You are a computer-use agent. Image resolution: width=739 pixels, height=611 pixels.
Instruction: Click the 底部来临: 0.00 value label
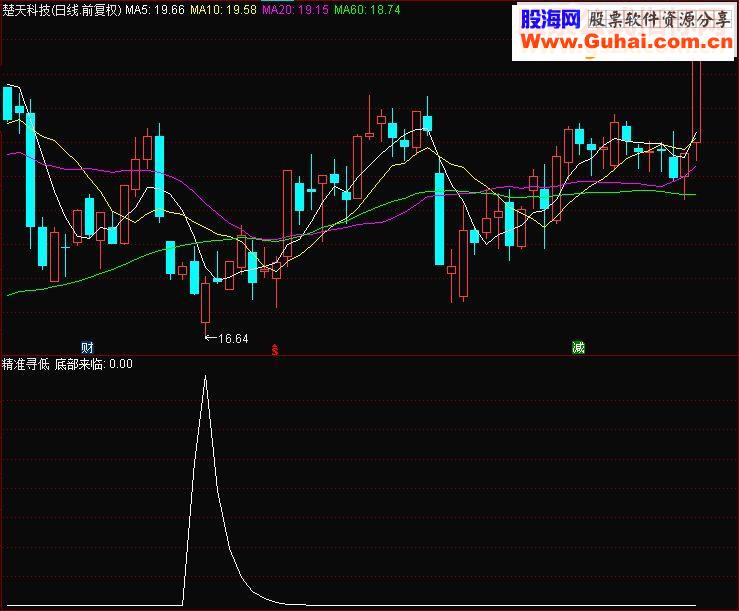94,364
